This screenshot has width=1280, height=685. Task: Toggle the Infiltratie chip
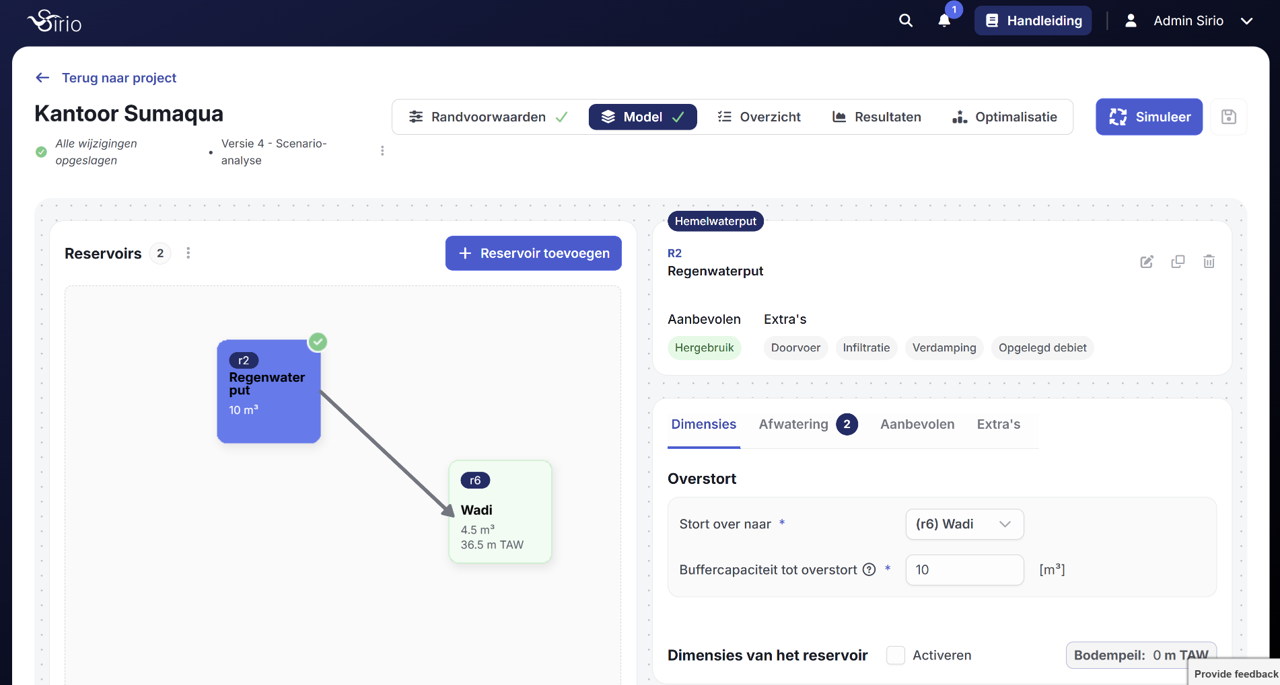(866, 348)
